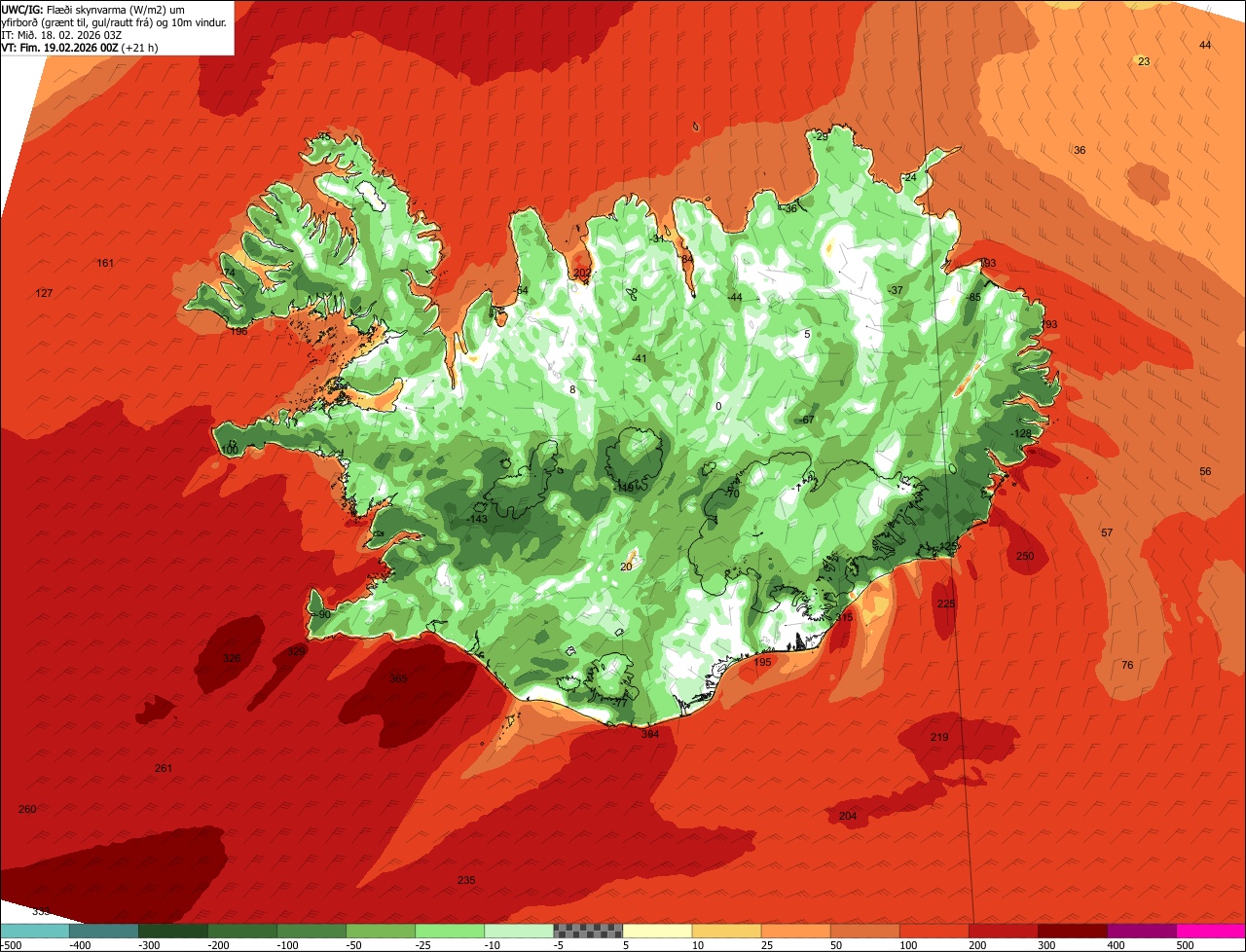Select the '-128' value in the Eastfjords
The image size is (1246, 952).
[x=1020, y=433]
